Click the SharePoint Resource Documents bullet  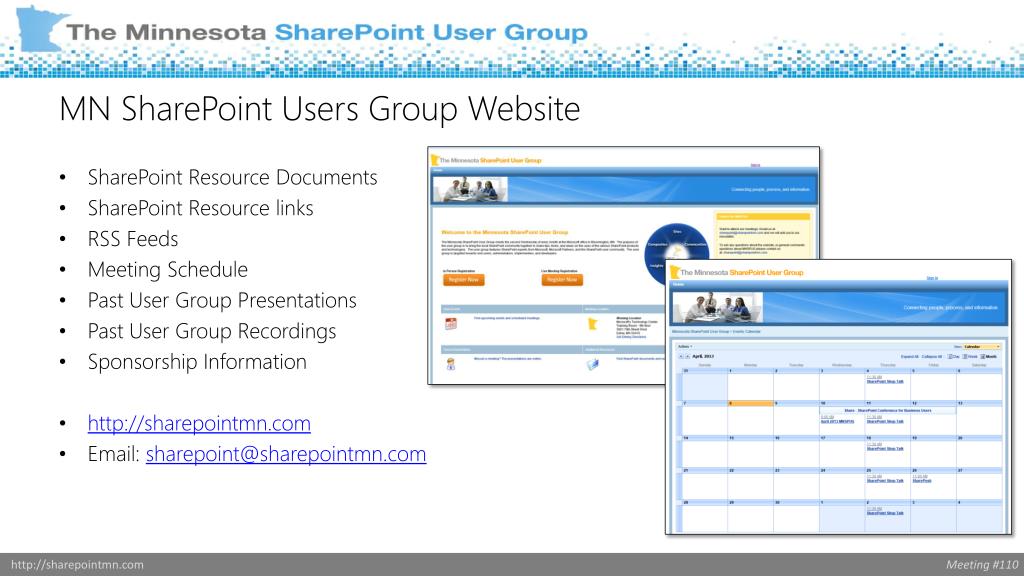click(x=232, y=178)
